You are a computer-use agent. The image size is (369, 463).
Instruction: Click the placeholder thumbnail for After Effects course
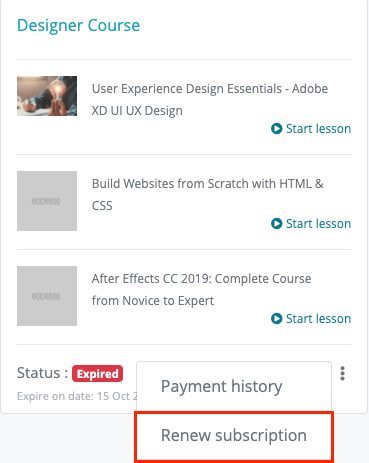pyautogui.click(x=47, y=296)
